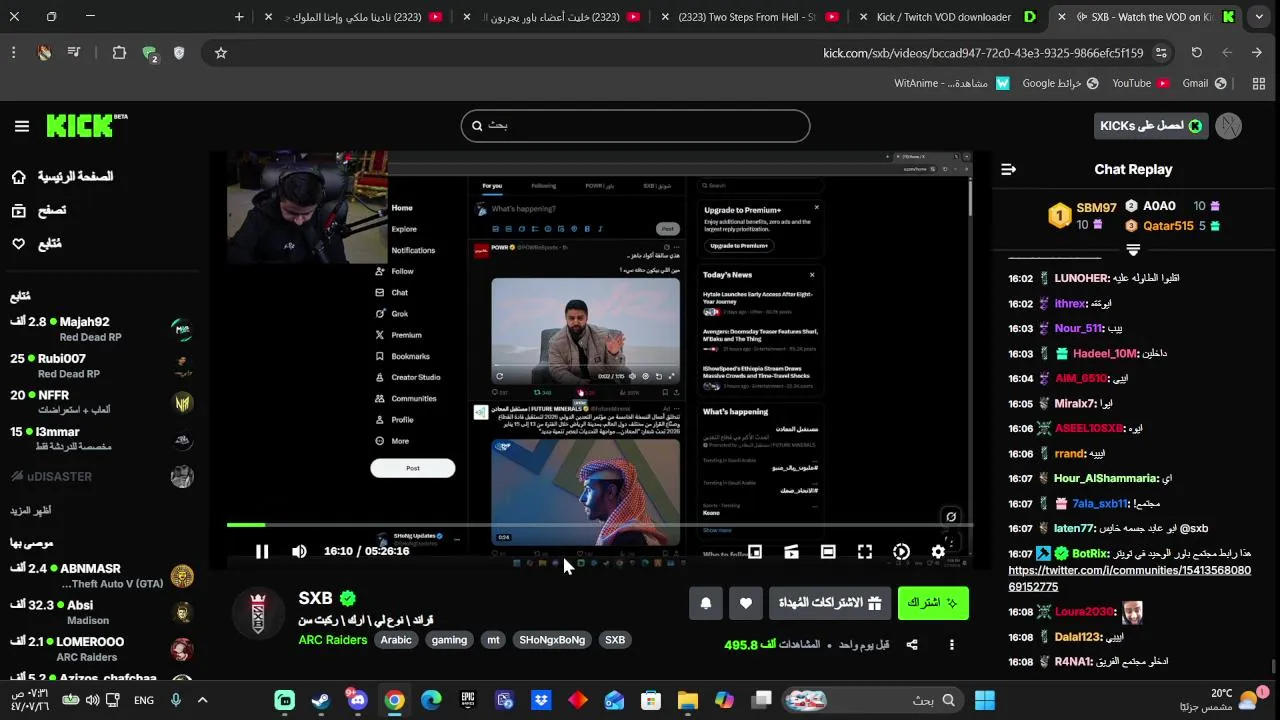This screenshot has height=720, width=1280.
Task: Open I3mmar channel in sidebar
Action: coord(101,439)
